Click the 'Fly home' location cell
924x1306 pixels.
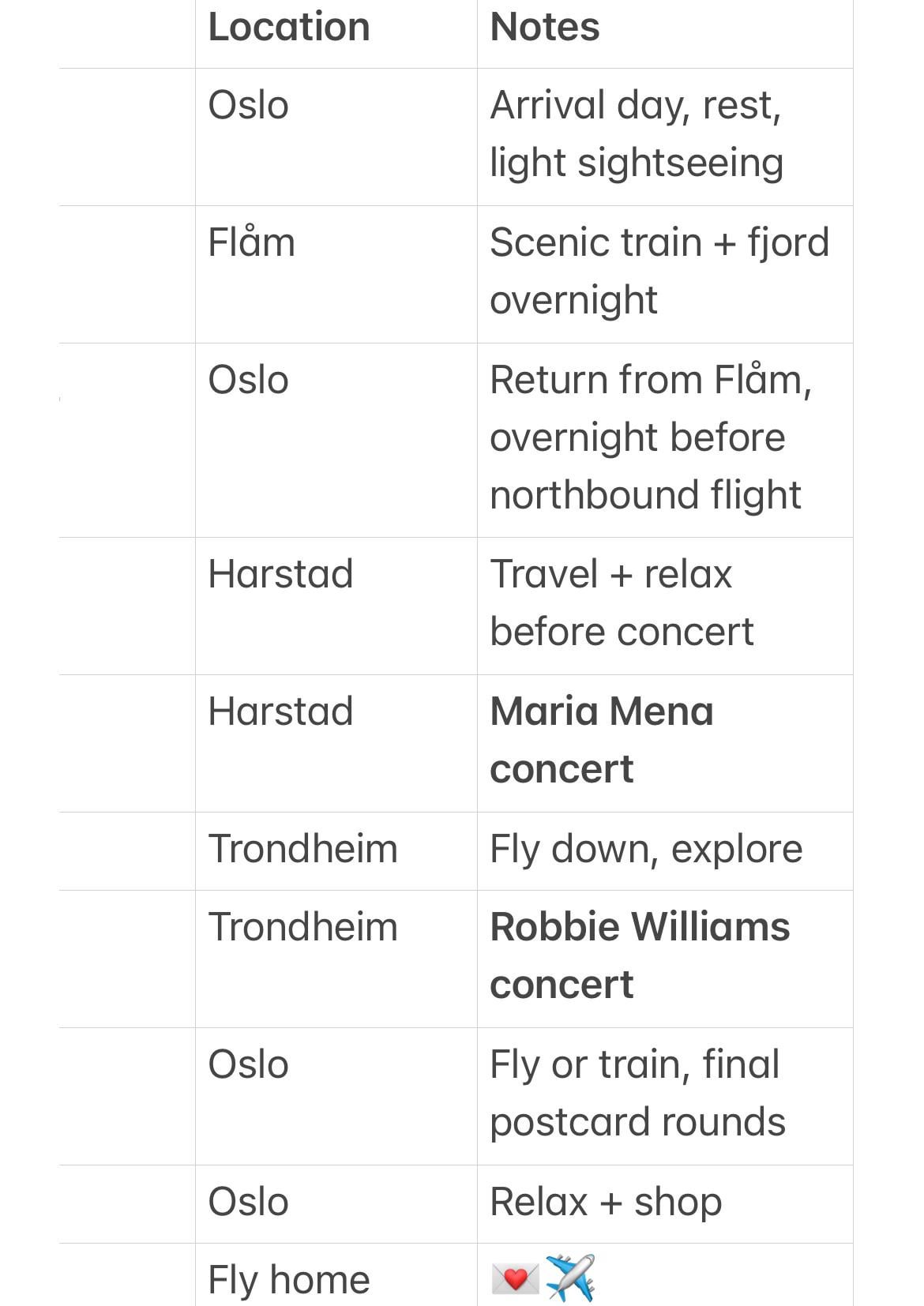[x=336, y=1274]
